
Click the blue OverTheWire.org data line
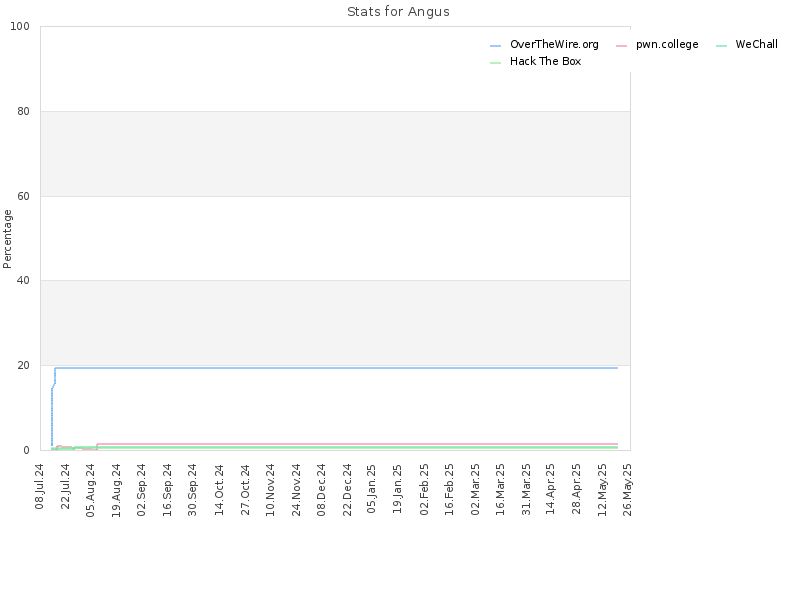[x=337, y=368]
